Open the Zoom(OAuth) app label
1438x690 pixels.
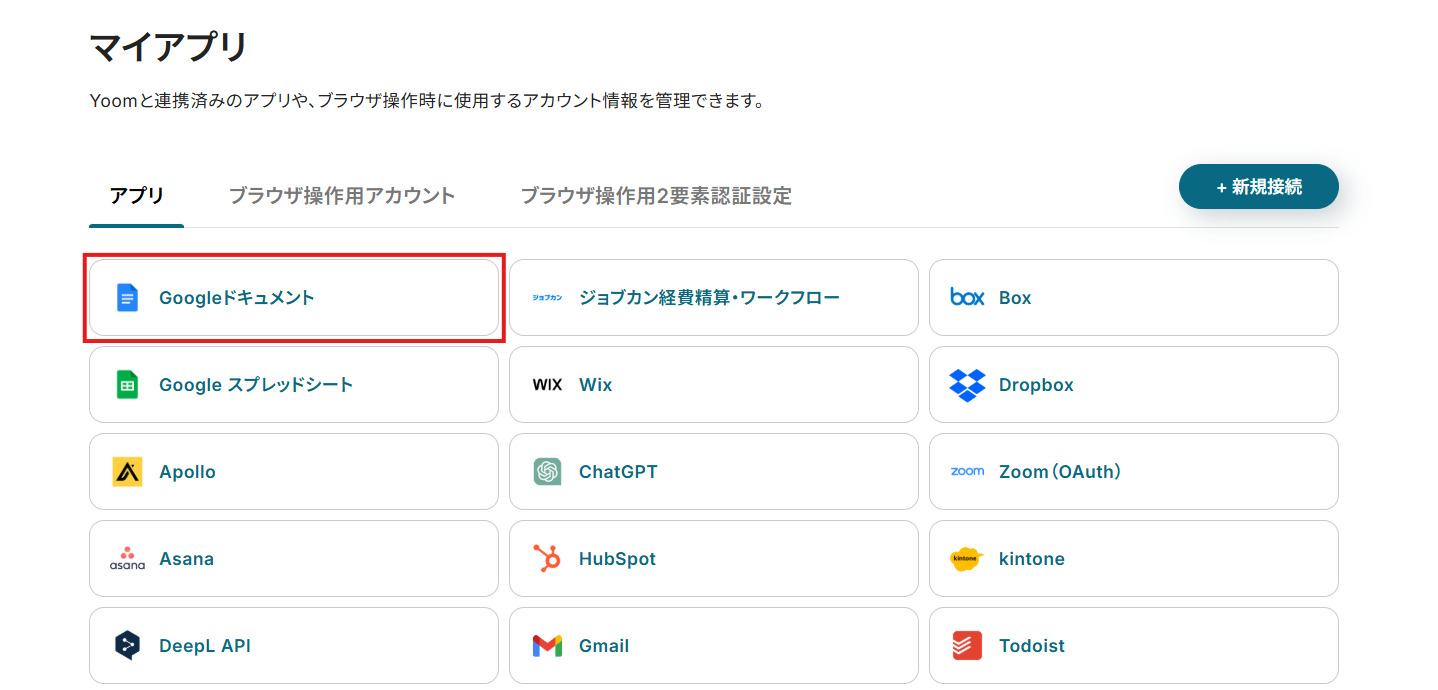[1060, 472]
